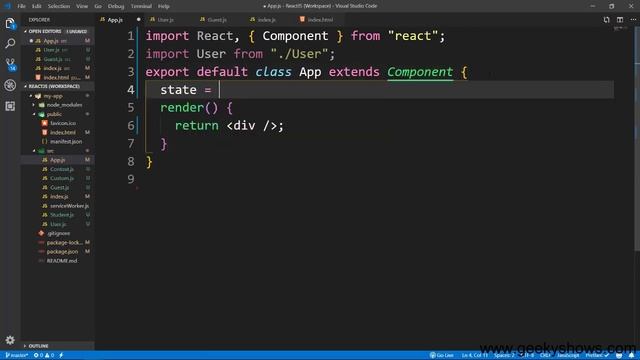The image size is (640, 360).
Task: Open the Explorer view in the activity bar
Action: tap(10, 23)
